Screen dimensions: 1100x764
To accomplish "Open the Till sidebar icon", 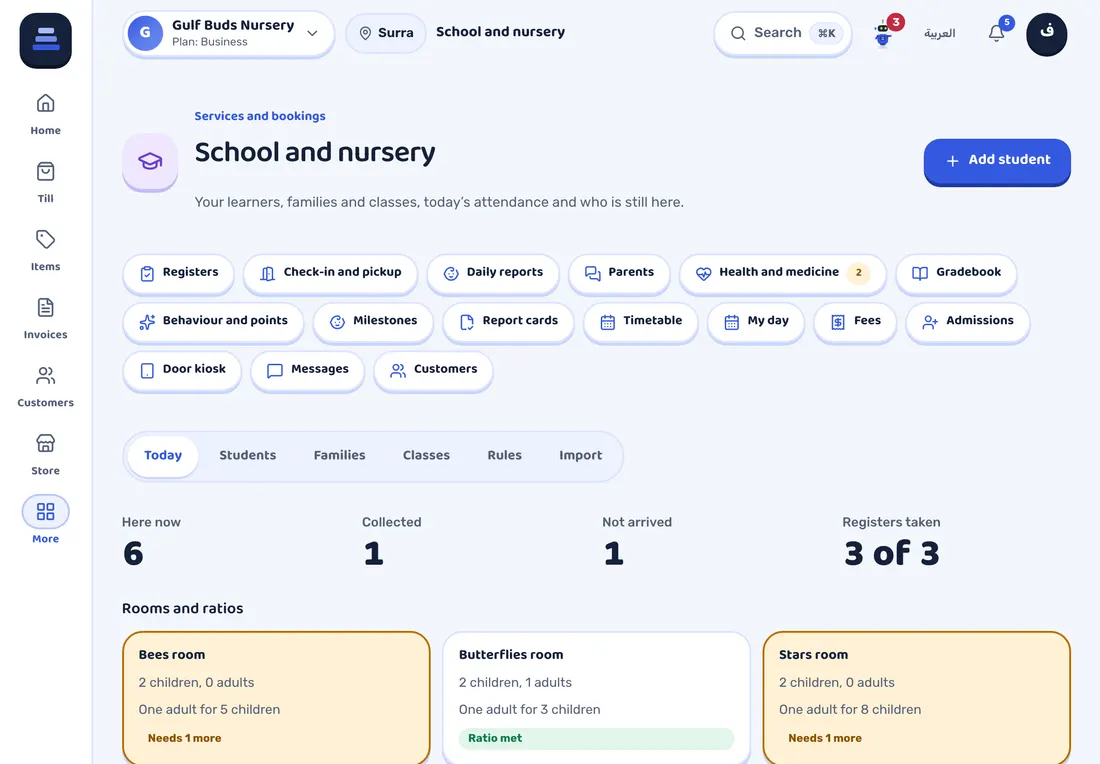I will click(x=46, y=182).
